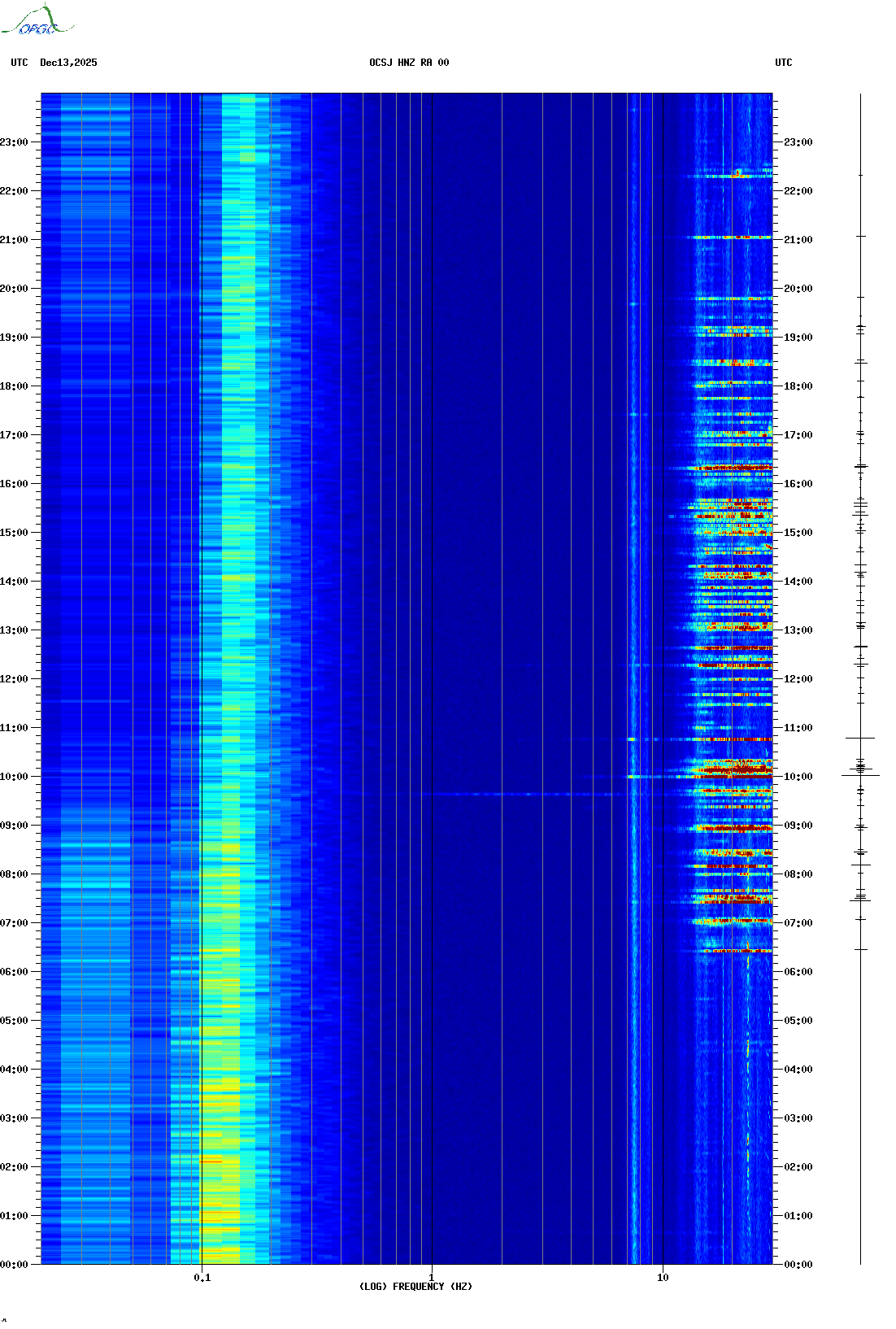Click the UTC label beside the date
Screen dimensions: 896x1329
coord(20,63)
